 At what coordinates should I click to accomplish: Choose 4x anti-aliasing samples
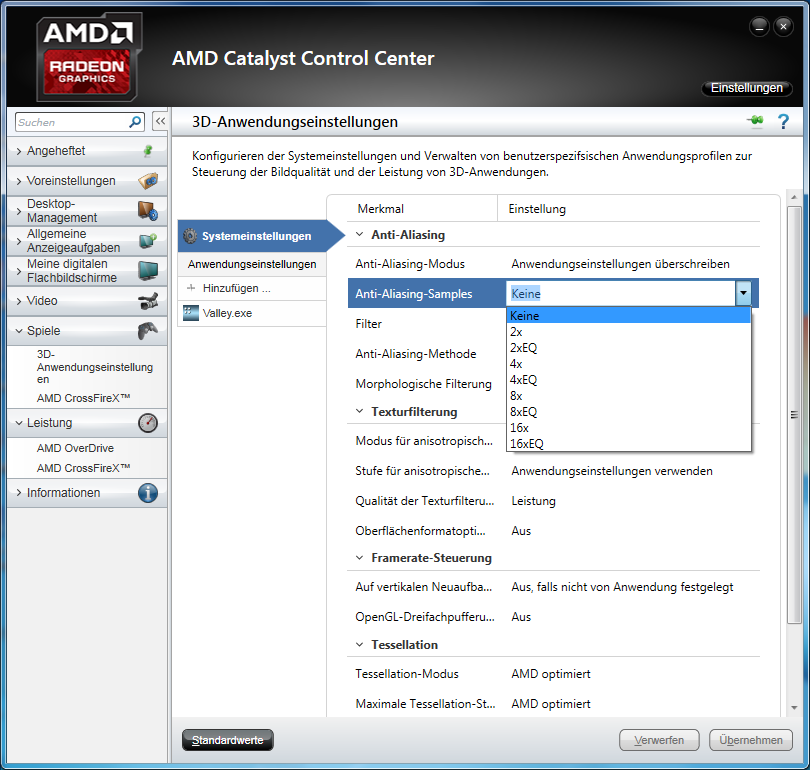pos(629,364)
